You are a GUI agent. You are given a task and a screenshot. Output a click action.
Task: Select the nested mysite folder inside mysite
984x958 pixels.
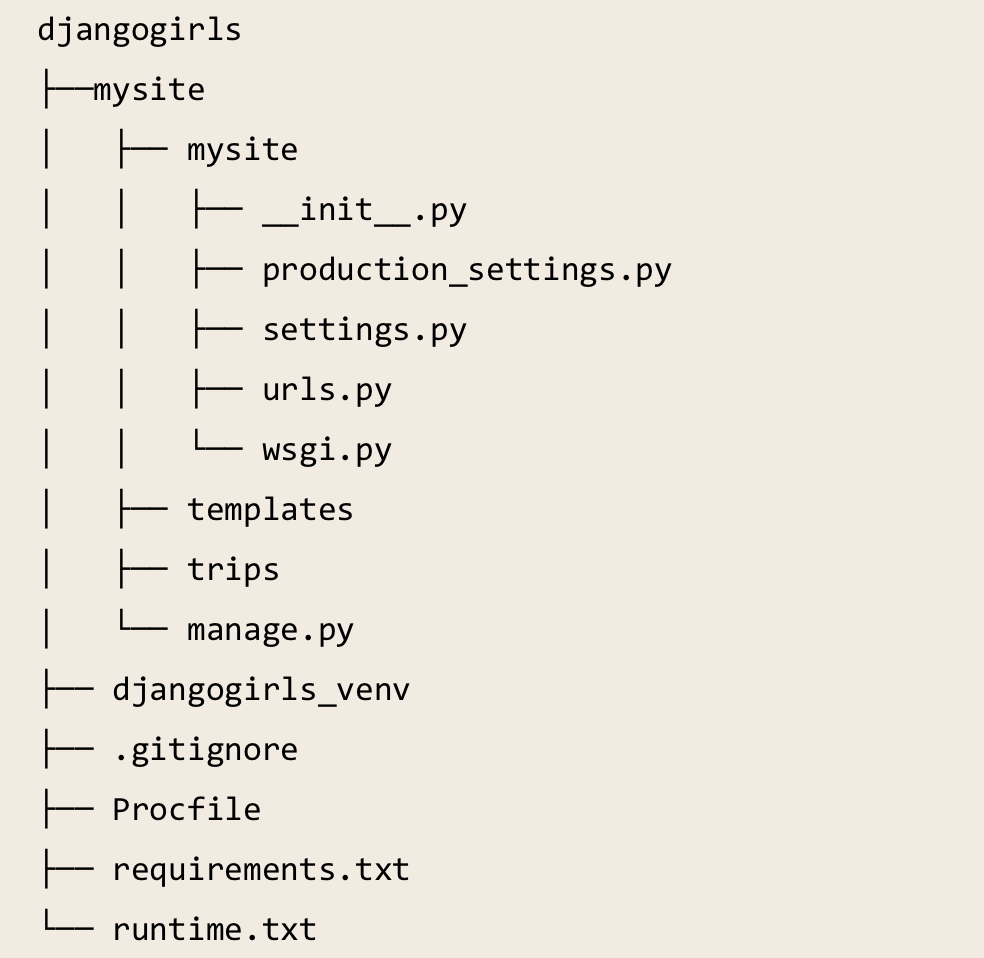[x=242, y=150]
